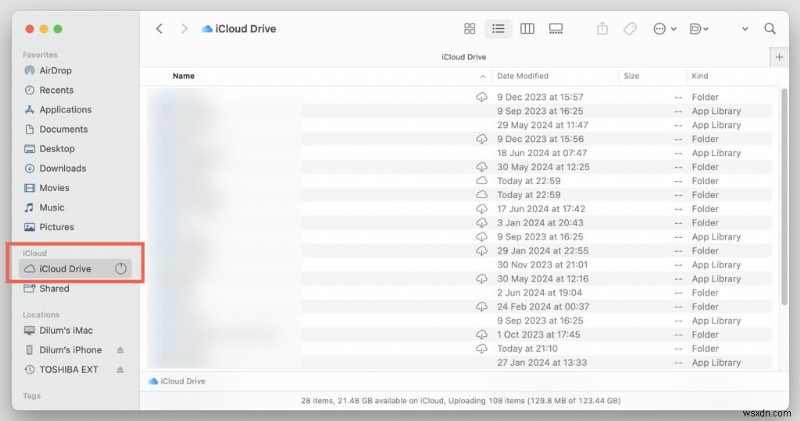
Task: Download item dated 9 Dec 2023 at 15:57
Action: pyautogui.click(x=482, y=97)
